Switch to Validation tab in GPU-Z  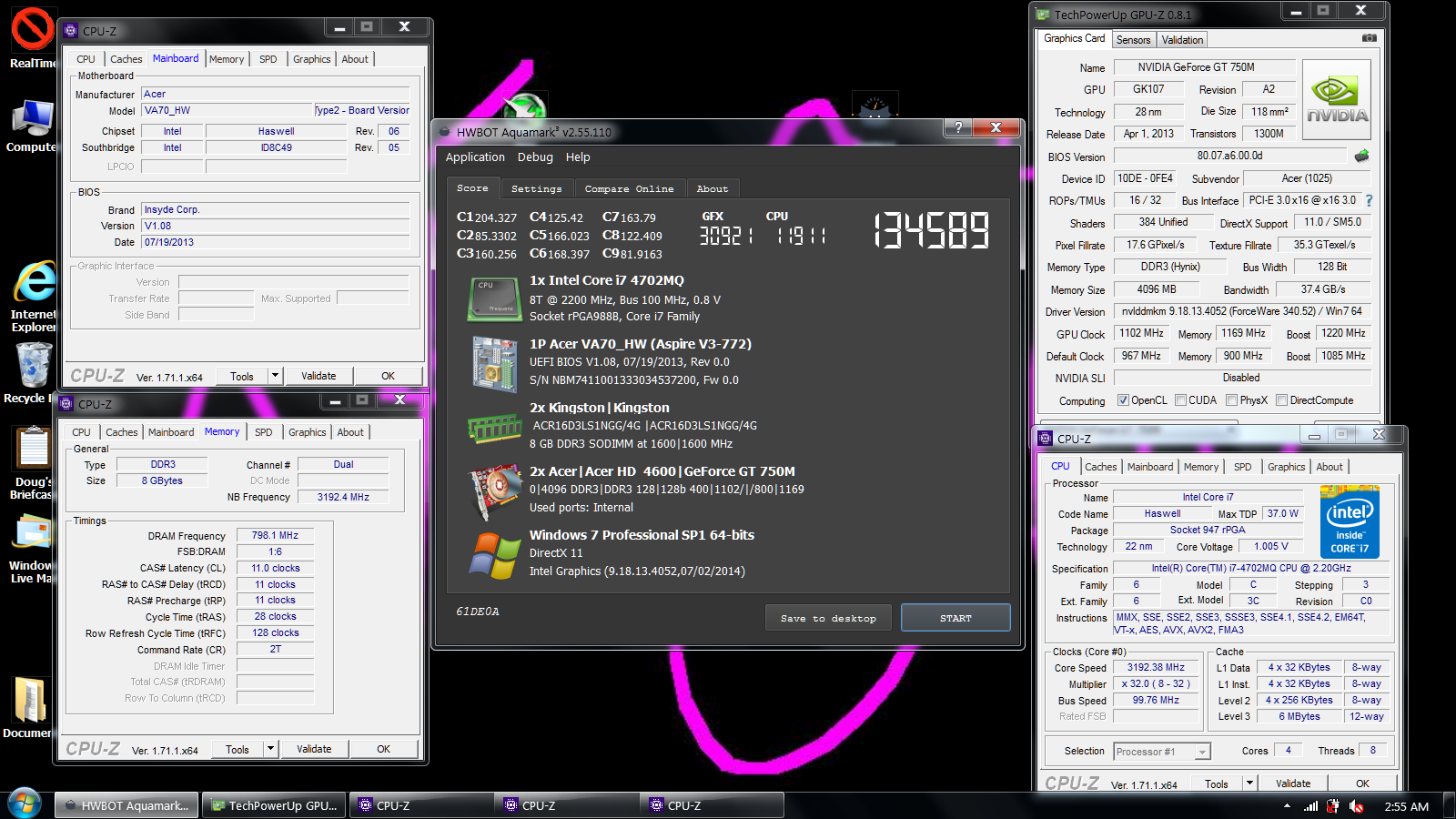click(x=1182, y=40)
